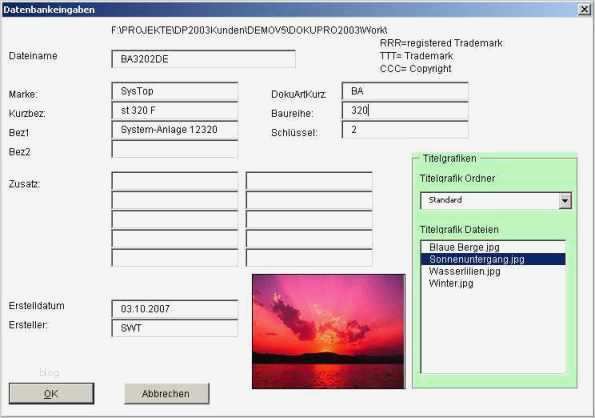
Task: Click the DokuArtKurz field BA
Action: (405, 91)
